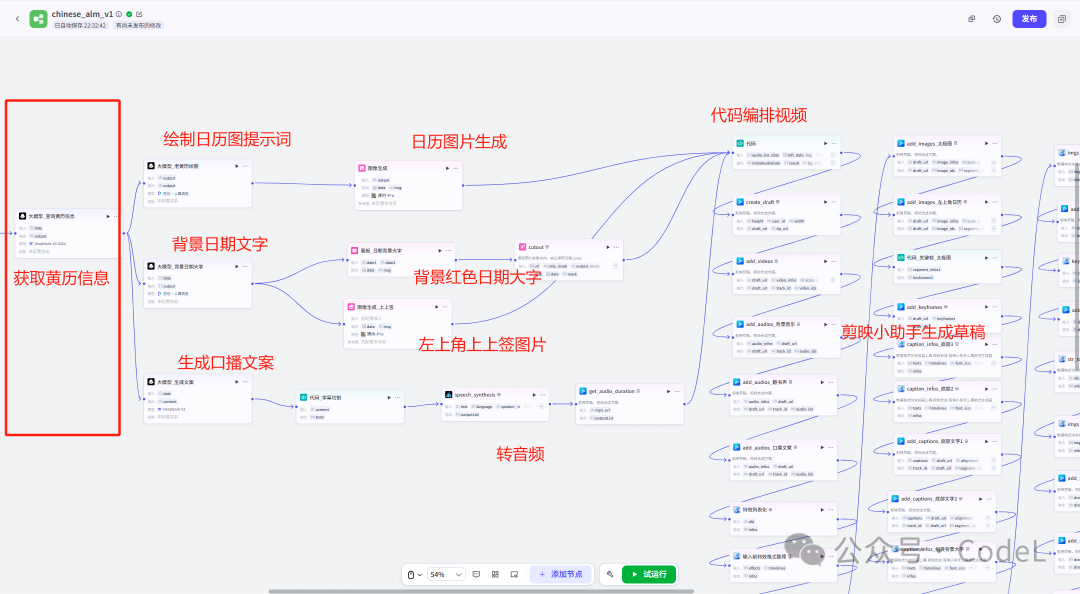Run the 代码_字幕切割 node
The width and height of the screenshot is (1080, 594).
[389, 398]
